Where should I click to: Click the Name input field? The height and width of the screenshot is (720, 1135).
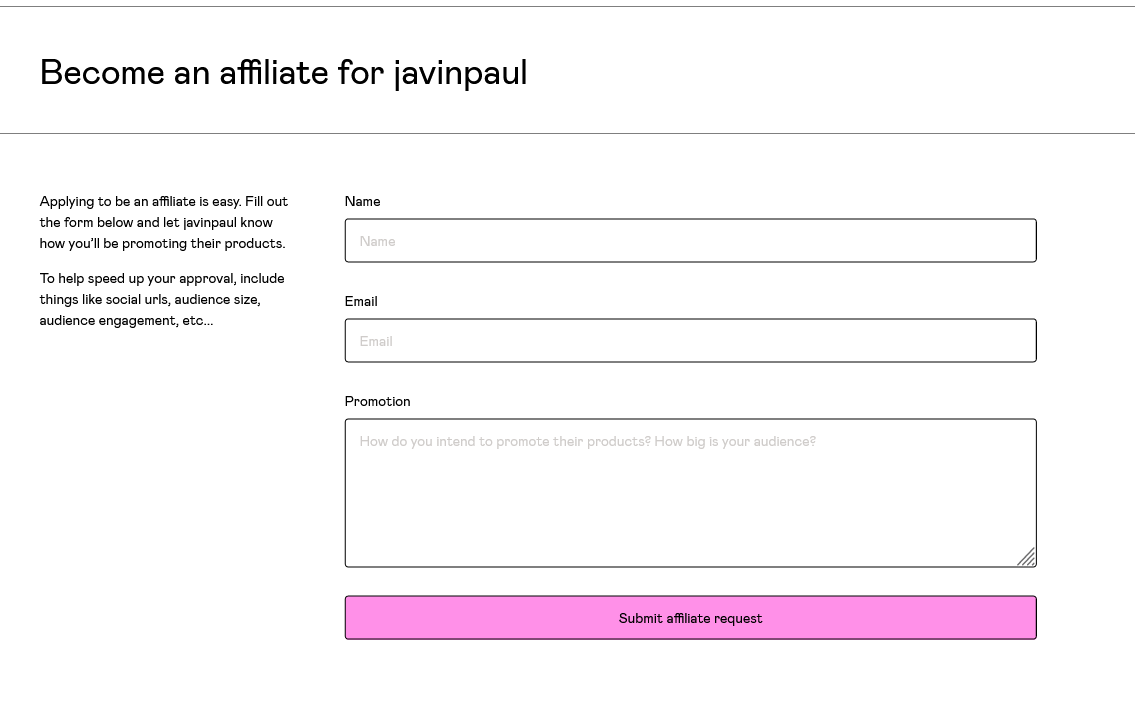(x=690, y=240)
